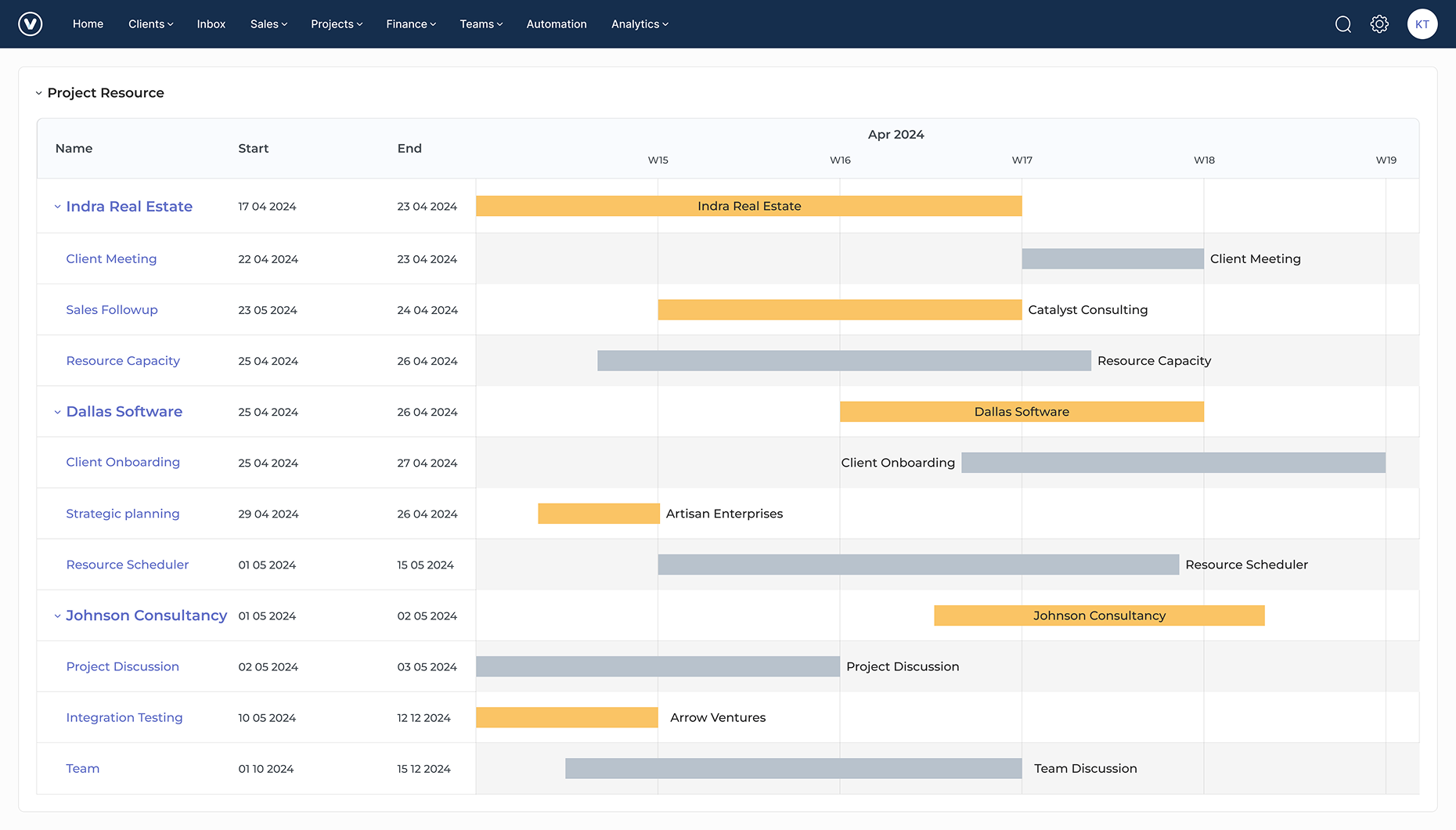Collapse the Project Resource section
The width and height of the screenshot is (1456, 830).
(38, 93)
